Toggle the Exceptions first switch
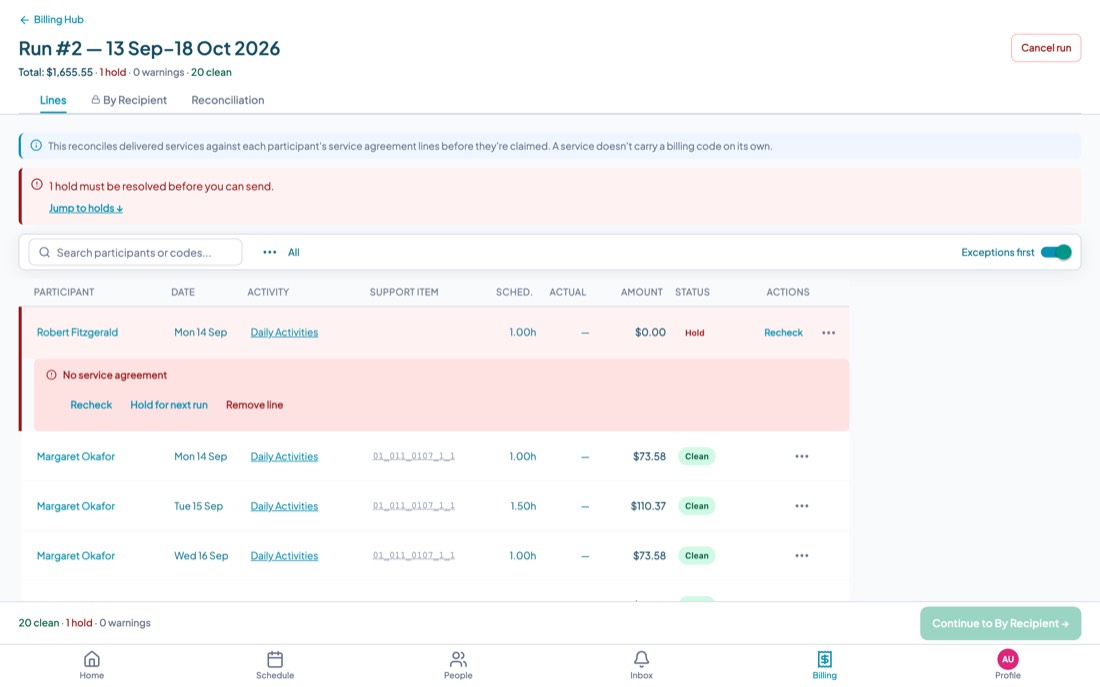The width and height of the screenshot is (1100, 687). (1056, 252)
